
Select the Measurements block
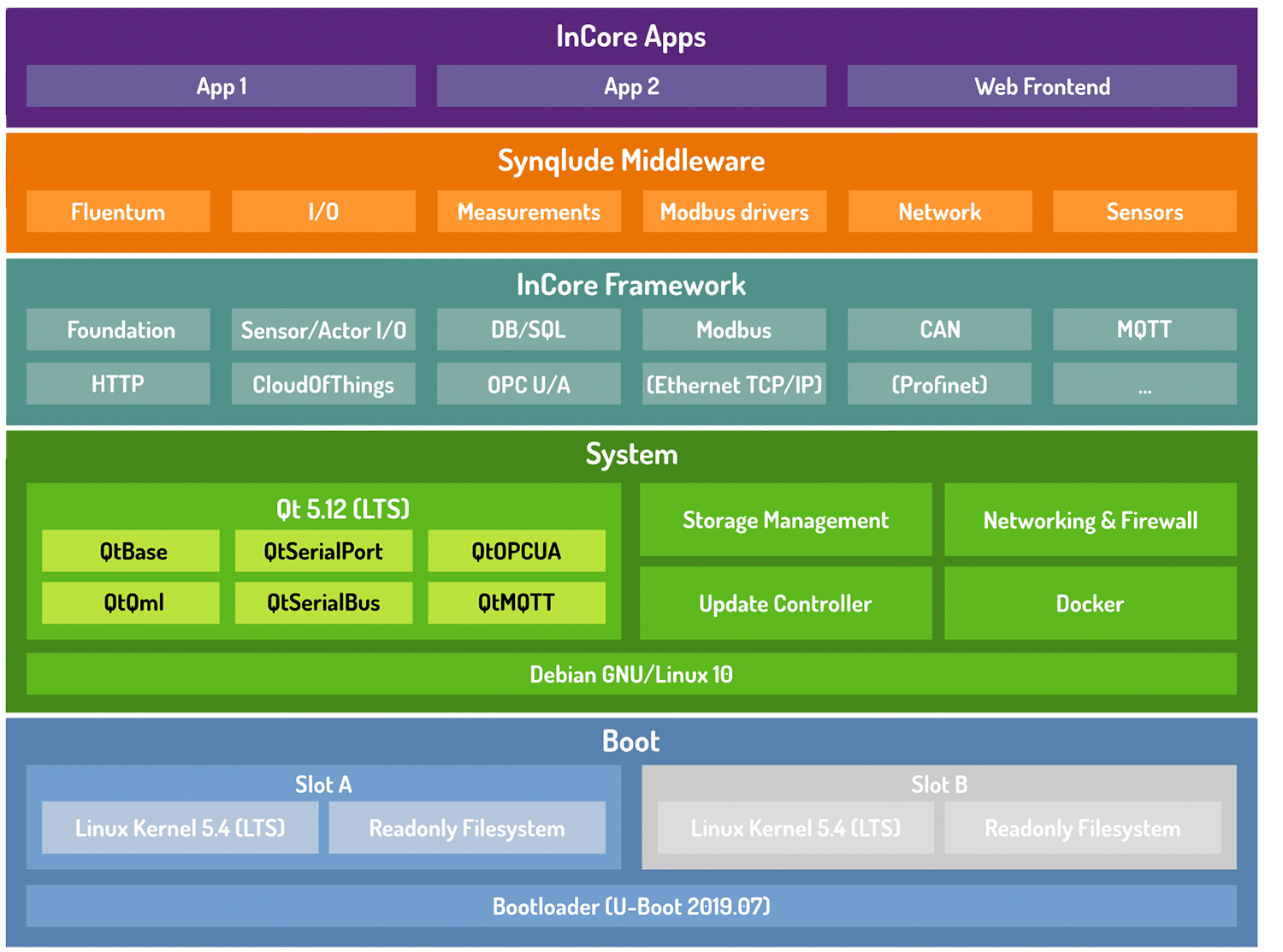coord(529,211)
